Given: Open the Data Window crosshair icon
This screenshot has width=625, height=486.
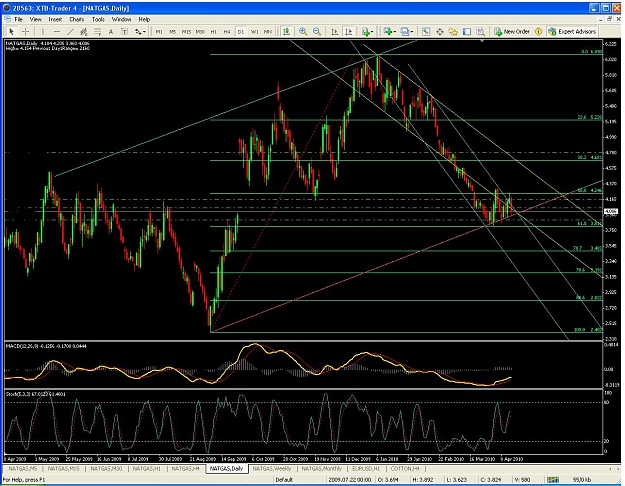Looking at the screenshot, I should tap(440, 31).
